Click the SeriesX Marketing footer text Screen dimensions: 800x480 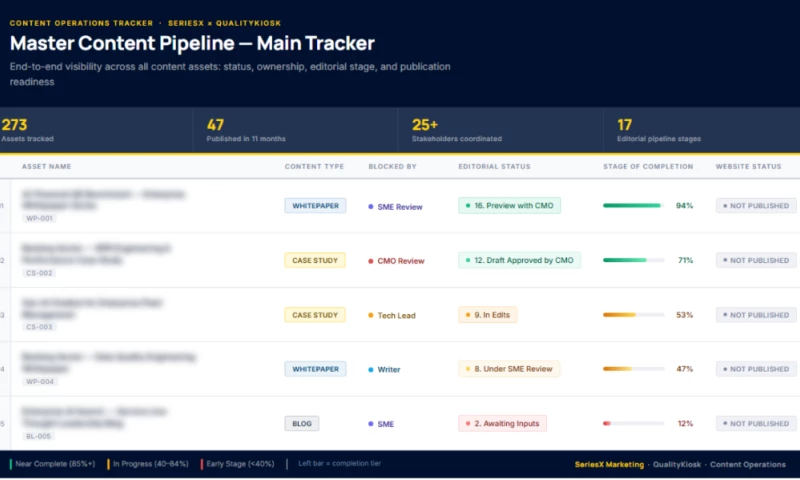click(x=609, y=465)
